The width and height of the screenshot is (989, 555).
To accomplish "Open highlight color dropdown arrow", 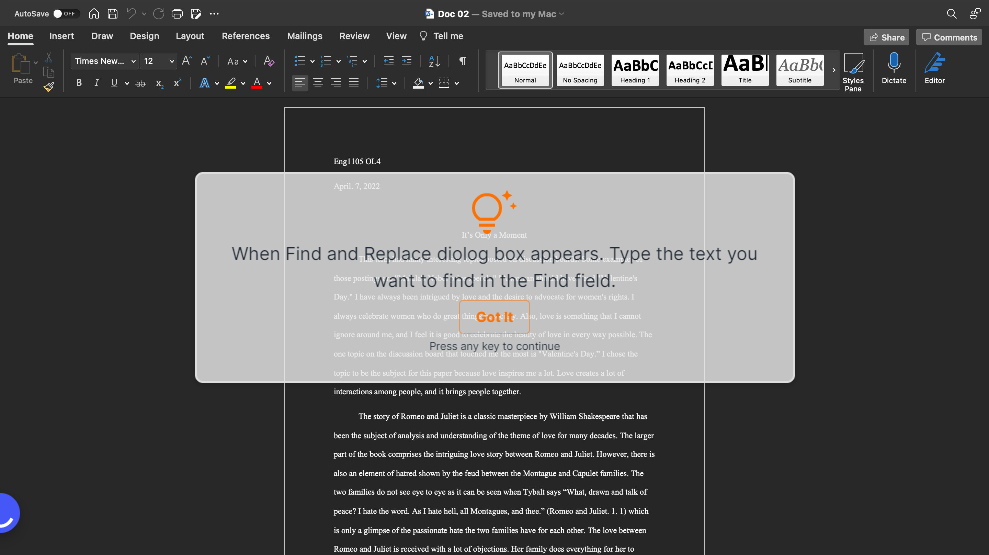I will click(243, 83).
